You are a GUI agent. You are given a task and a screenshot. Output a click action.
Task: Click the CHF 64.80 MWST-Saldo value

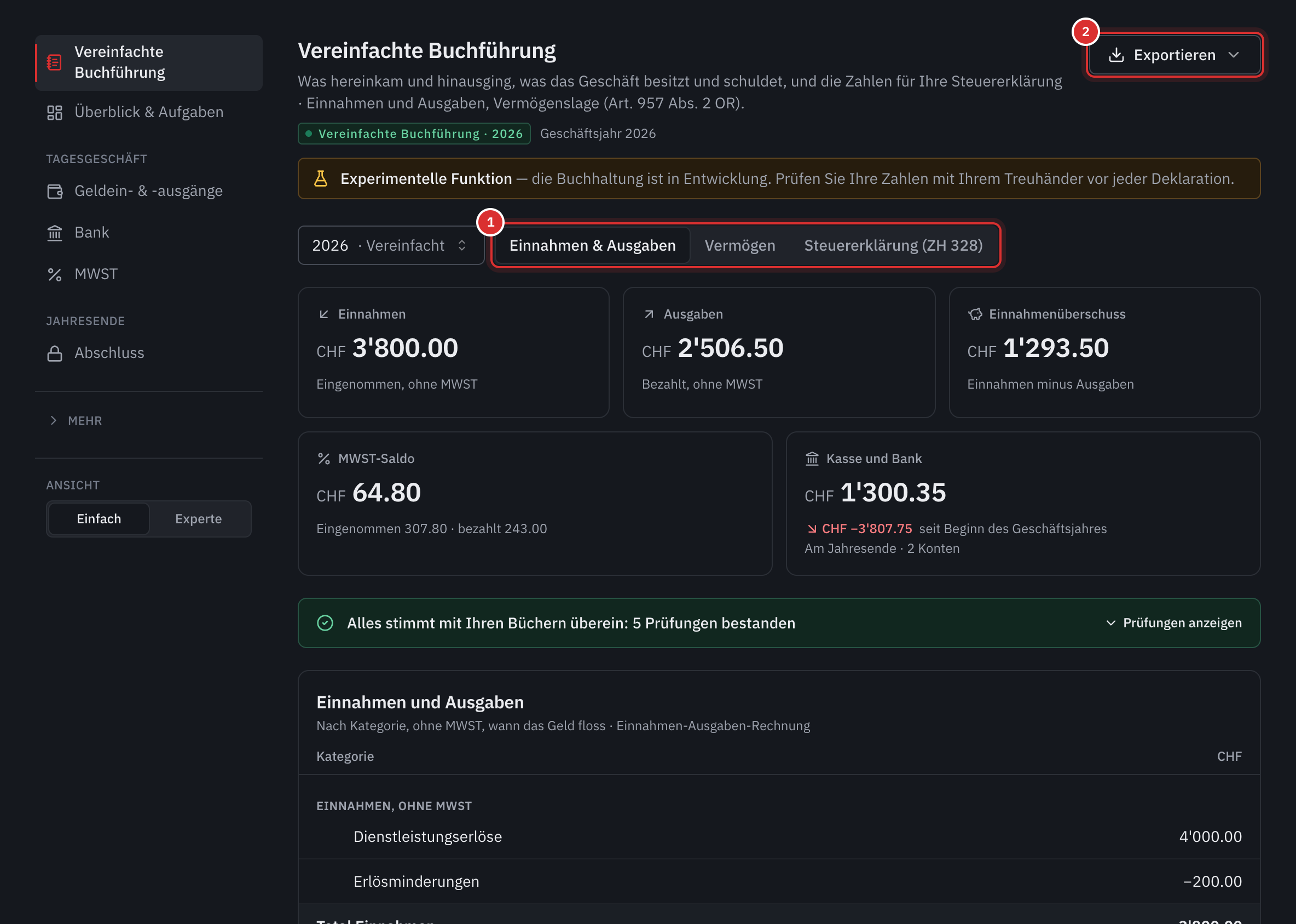[x=369, y=493]
